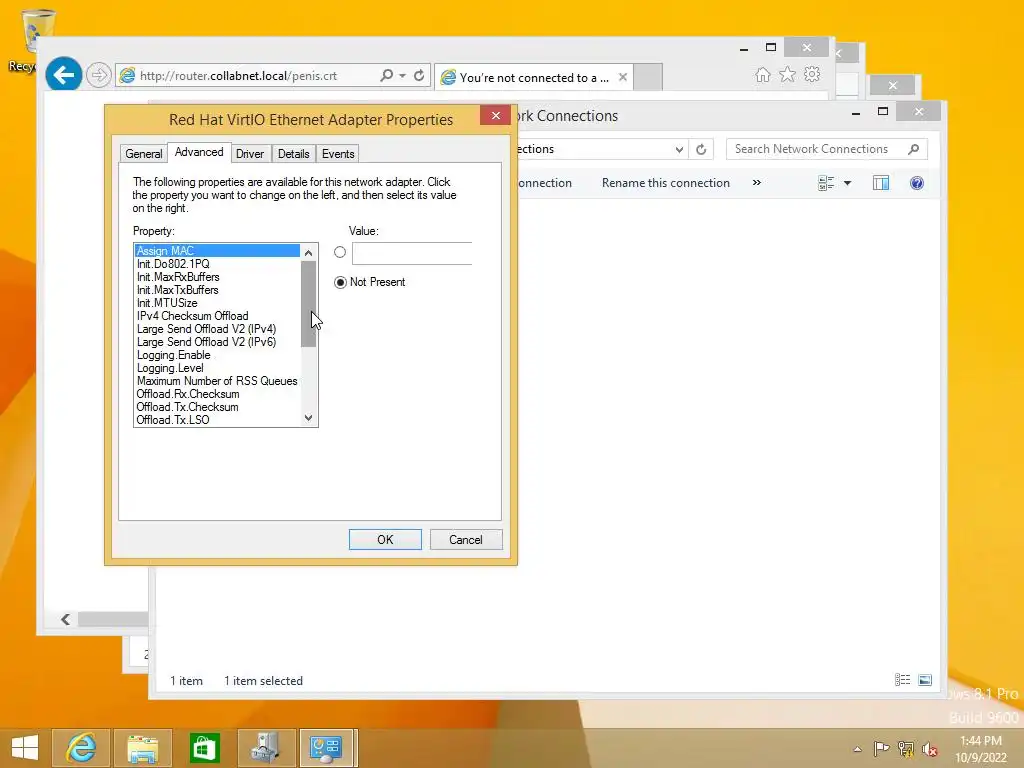This screenshot has width=1024, height=768.
Task: Switch to the Driver tab
Action: click(250, 153)
